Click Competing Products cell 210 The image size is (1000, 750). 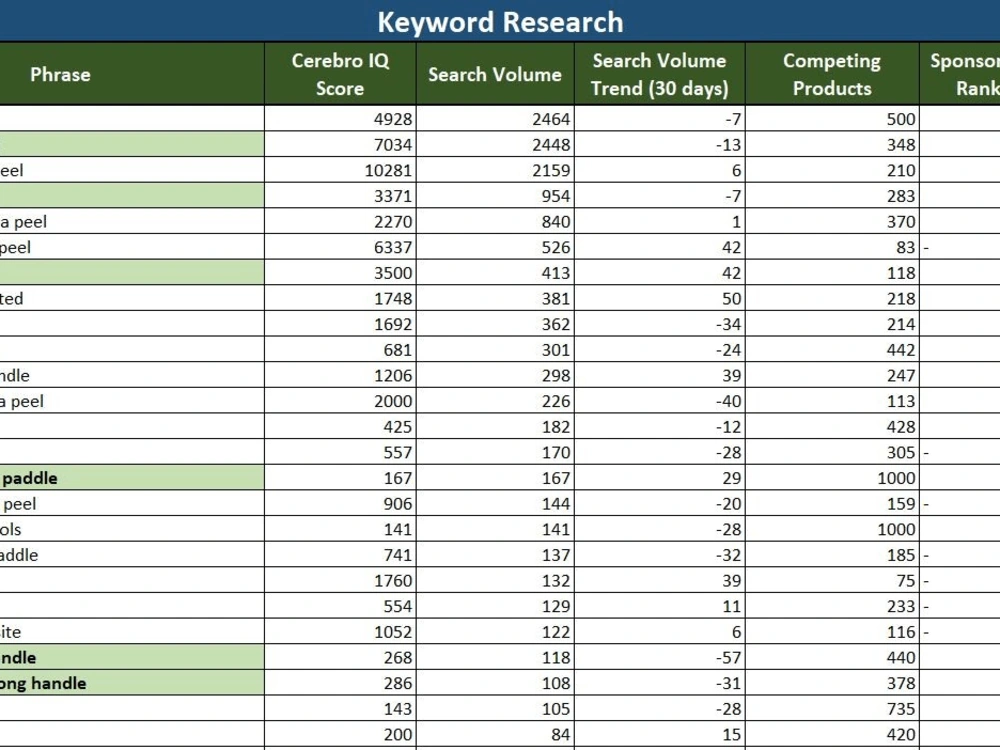832,170
